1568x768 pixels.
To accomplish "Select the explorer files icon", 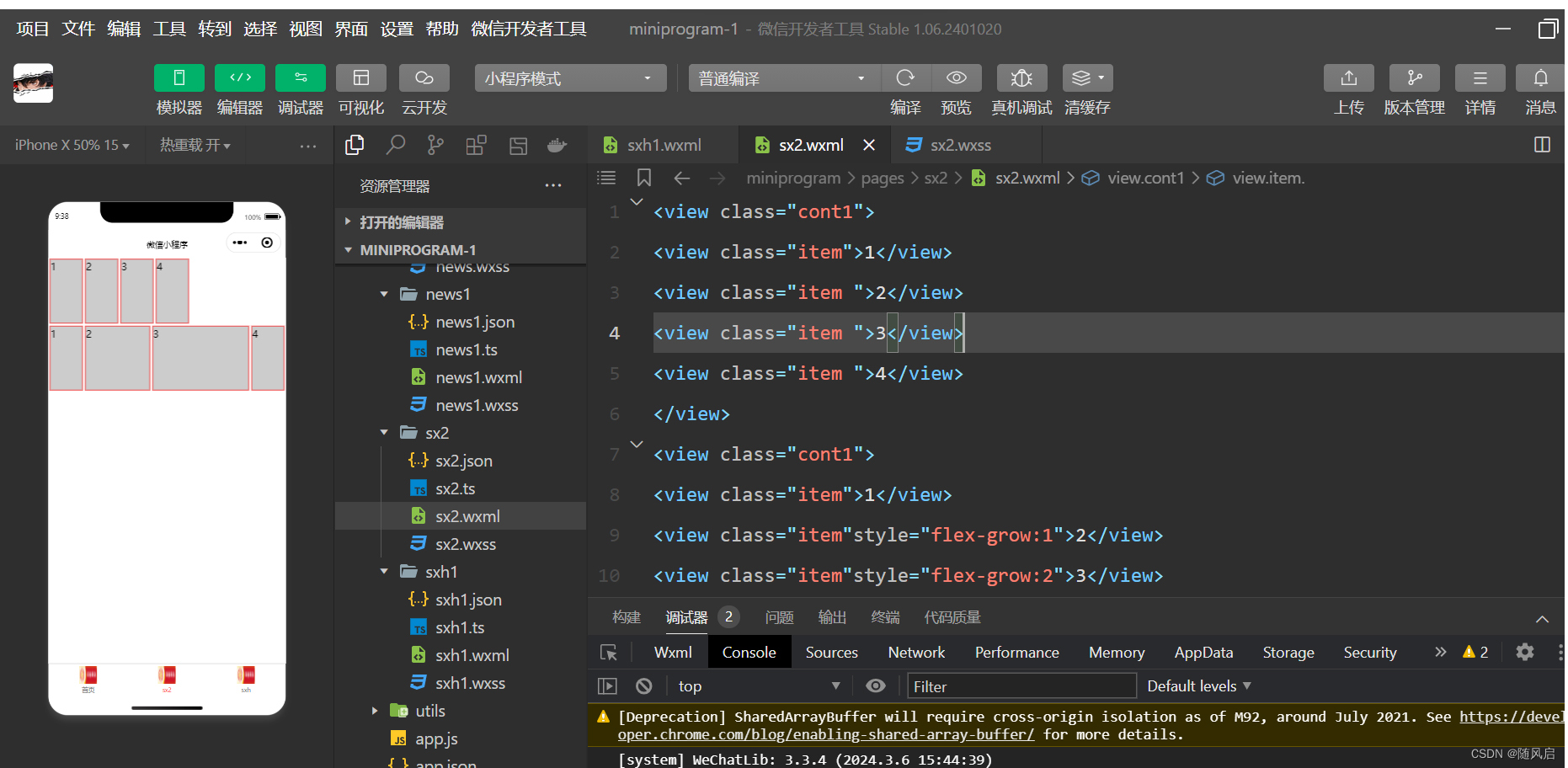I will click(x=355, y=145).
